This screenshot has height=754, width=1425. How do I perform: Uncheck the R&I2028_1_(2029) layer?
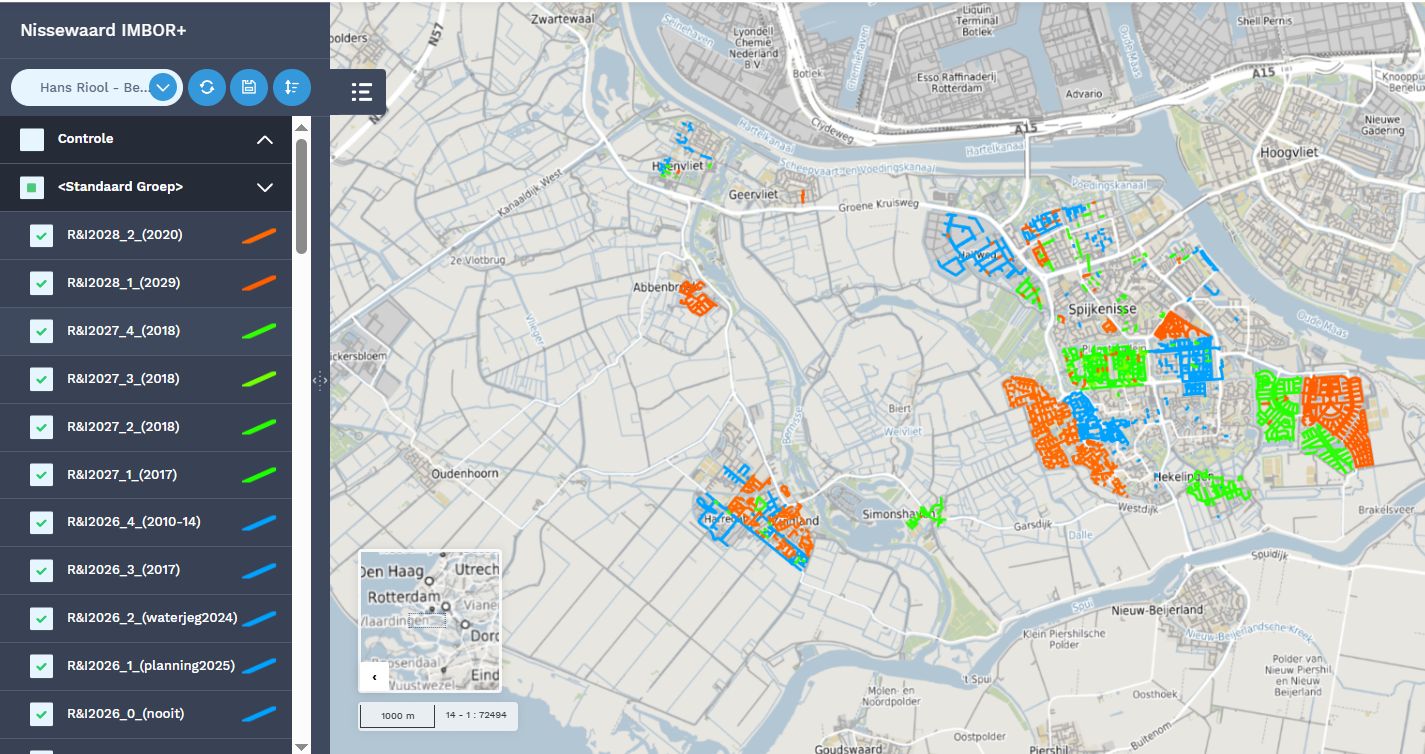(41, 283)
